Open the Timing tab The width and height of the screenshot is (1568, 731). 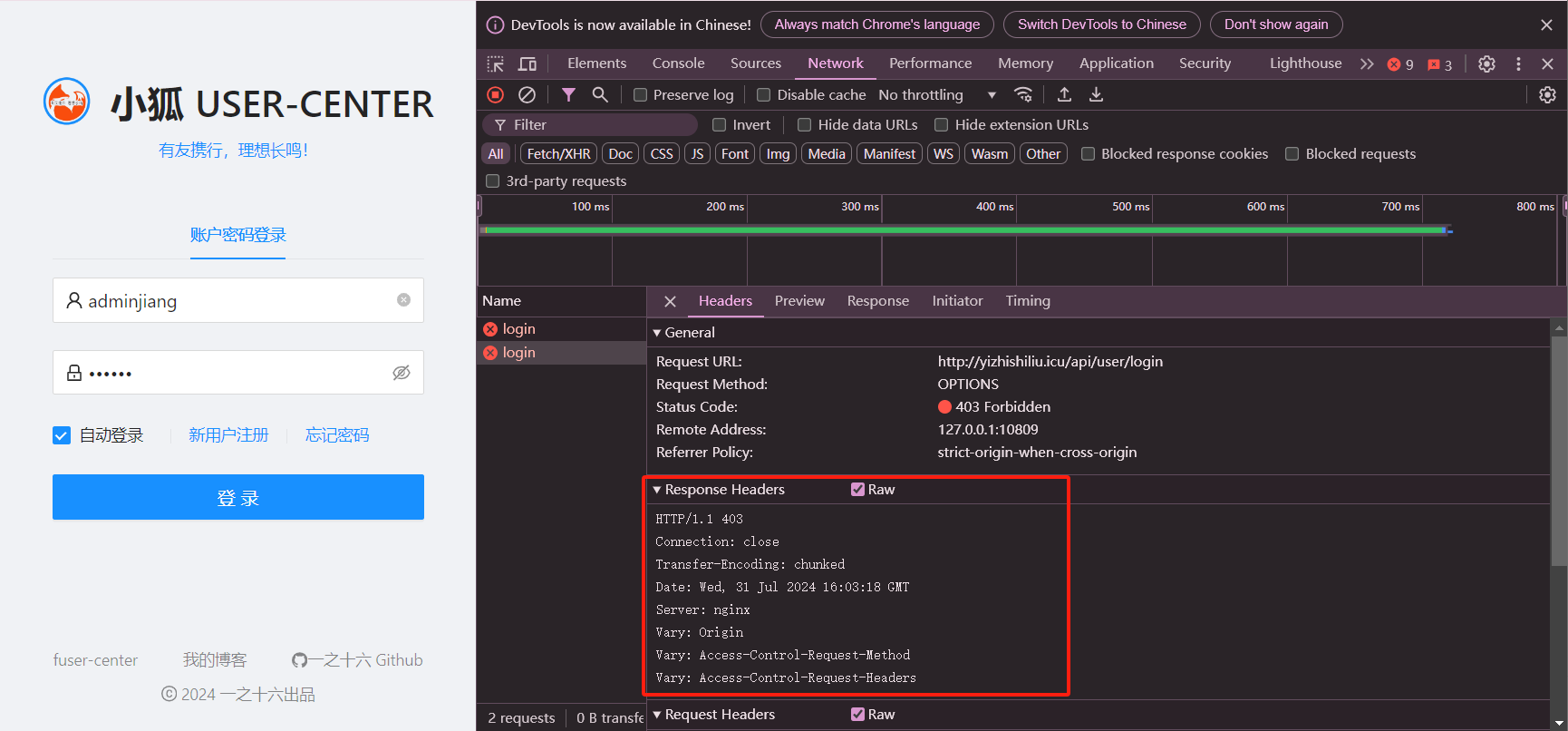(x=1028, y=301)
